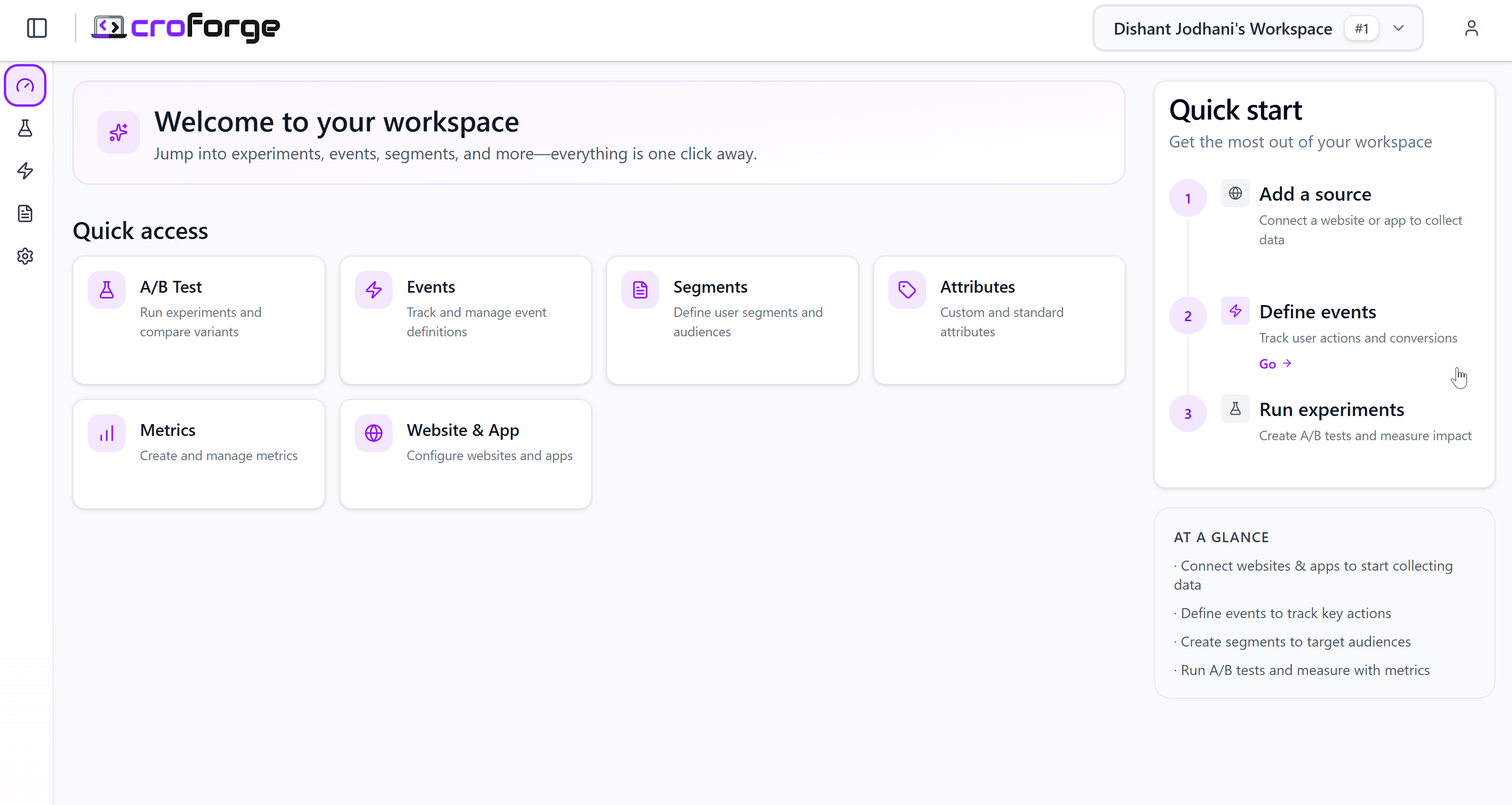Screen dimensions: 1512x805
Task: Open the Settings gear icon in the sidebar
Action: pos(25,255)
